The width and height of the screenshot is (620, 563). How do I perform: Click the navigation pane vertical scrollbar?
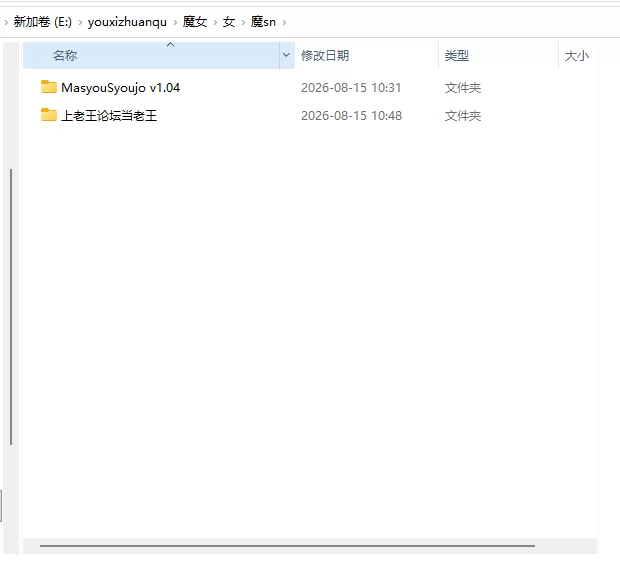[x=11, y=307]
